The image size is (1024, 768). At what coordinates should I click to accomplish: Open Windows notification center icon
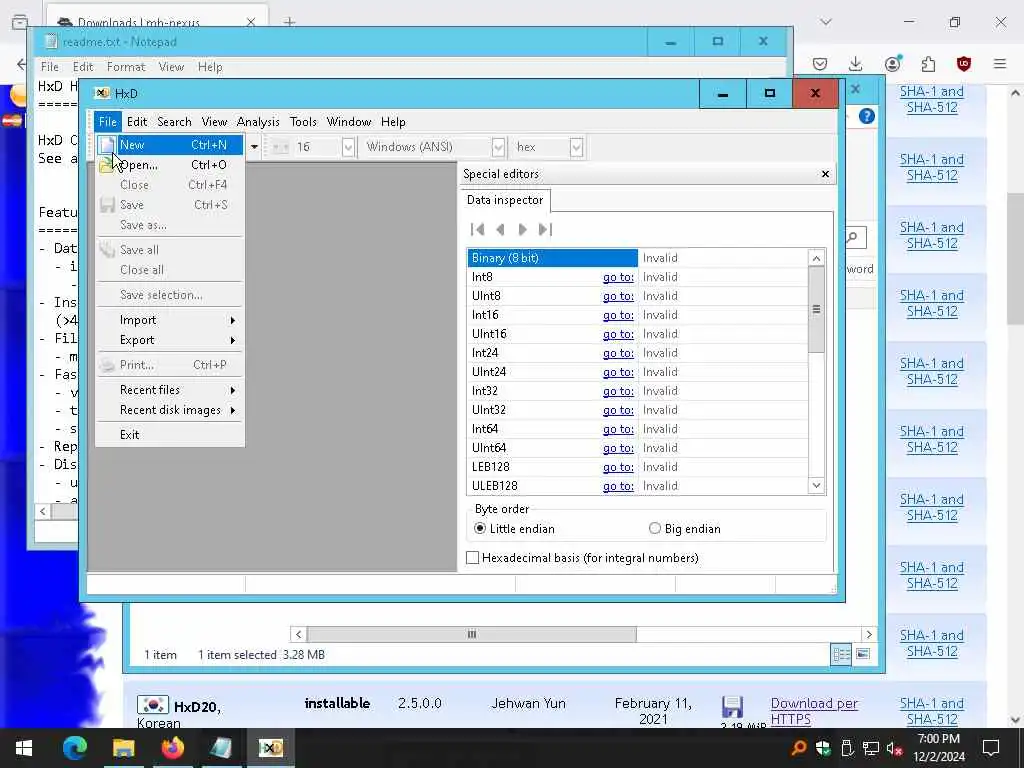tap(991, 748)
